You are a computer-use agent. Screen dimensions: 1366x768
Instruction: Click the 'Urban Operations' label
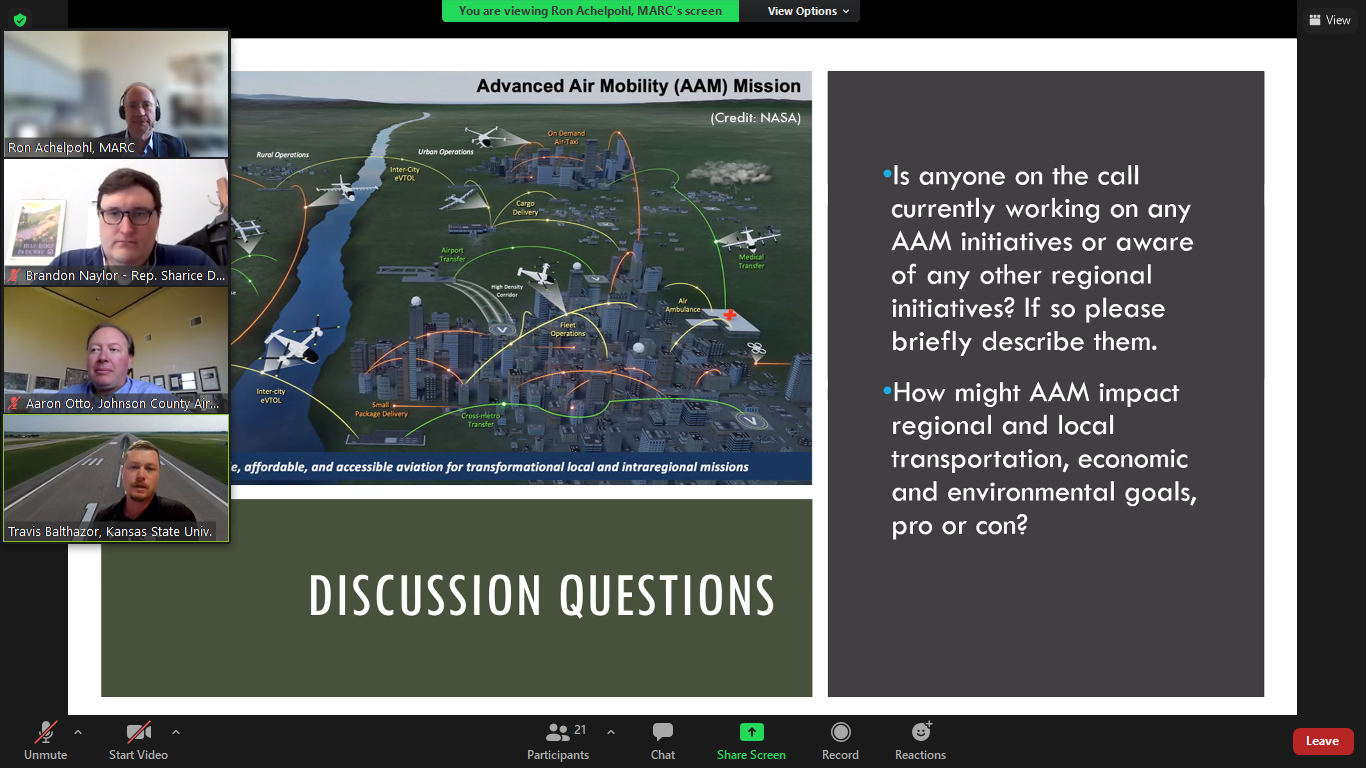[445, 152]
